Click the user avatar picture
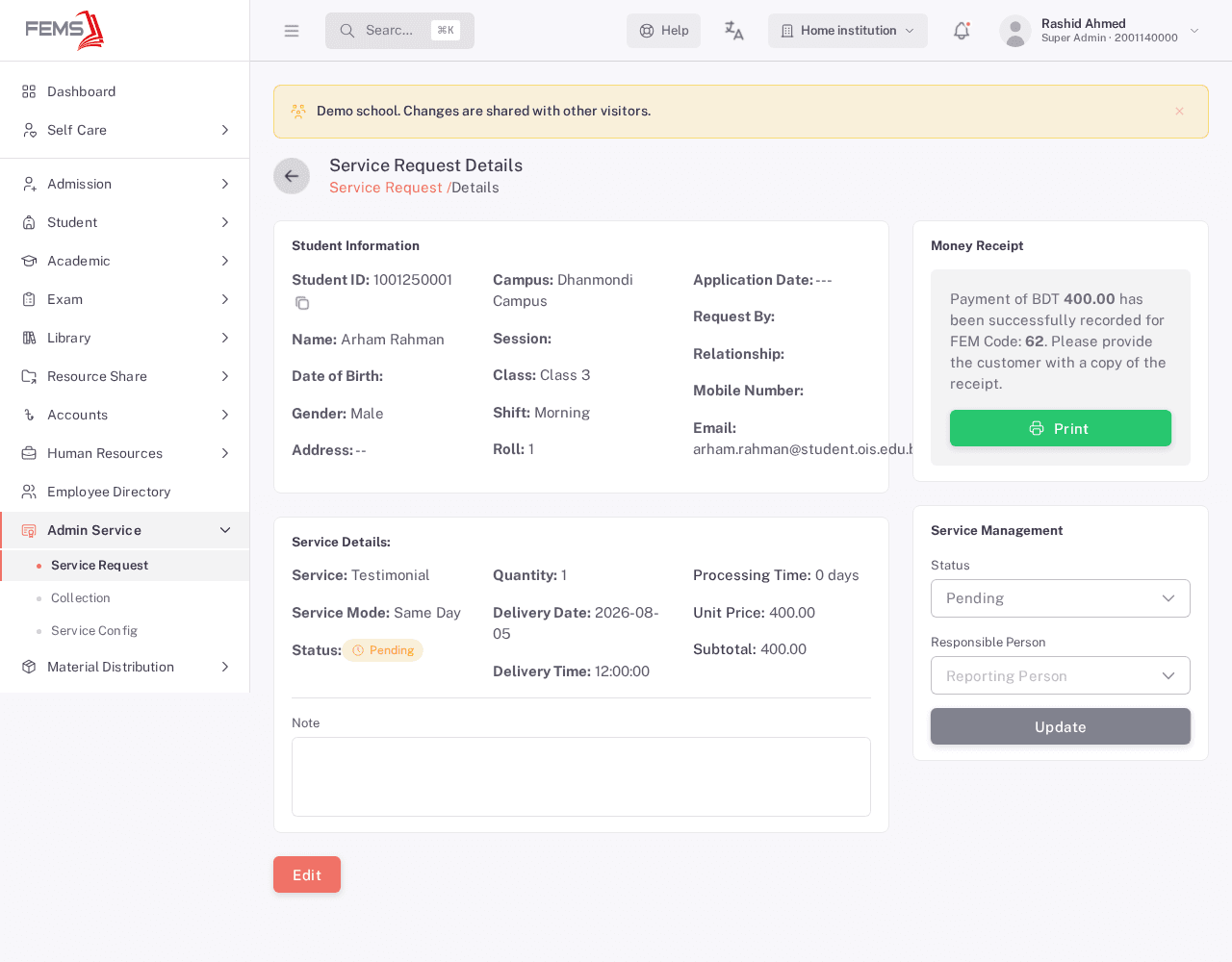This screenshot has width=1232, height=962. (x=1015, y=31)
